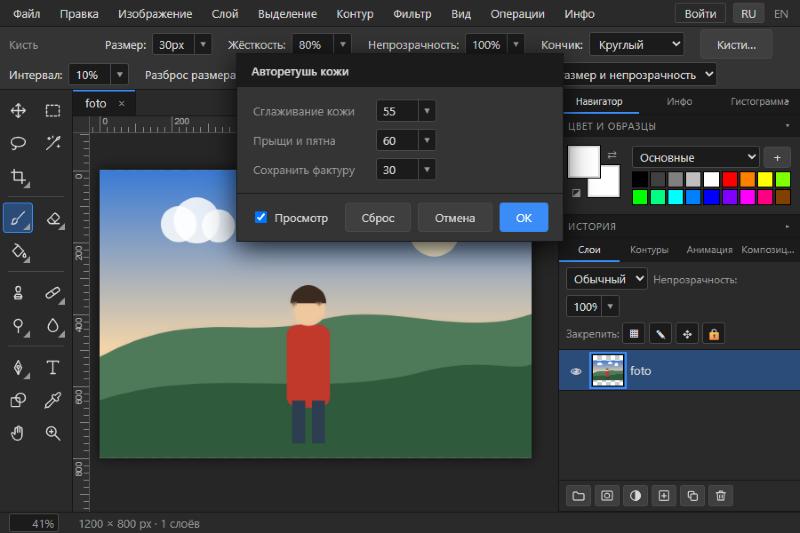Open the brush Непрозрачность dropdown arrow

click(516, 44)
